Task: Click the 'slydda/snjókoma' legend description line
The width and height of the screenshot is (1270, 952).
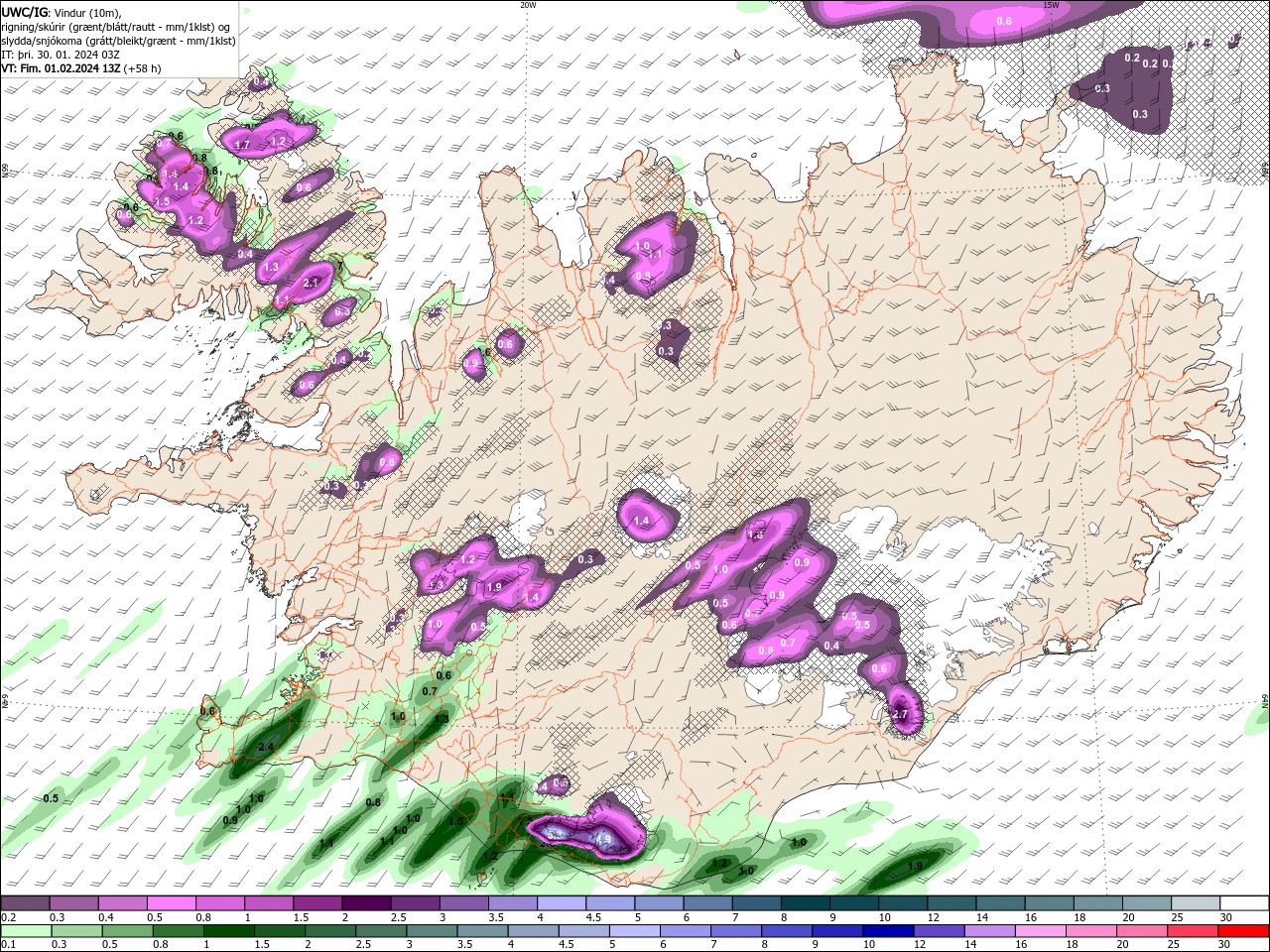Action: click(x=119, y=41)
